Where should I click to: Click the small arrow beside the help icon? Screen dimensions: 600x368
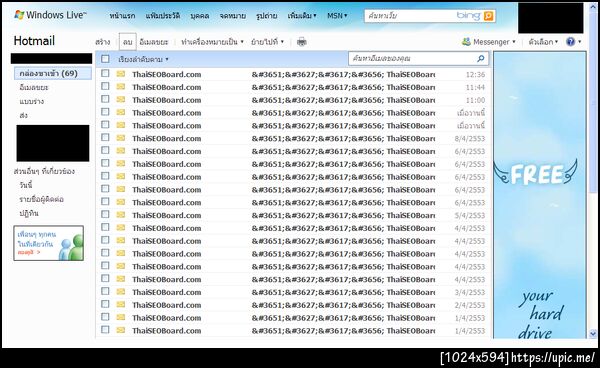tap(579, 42)
